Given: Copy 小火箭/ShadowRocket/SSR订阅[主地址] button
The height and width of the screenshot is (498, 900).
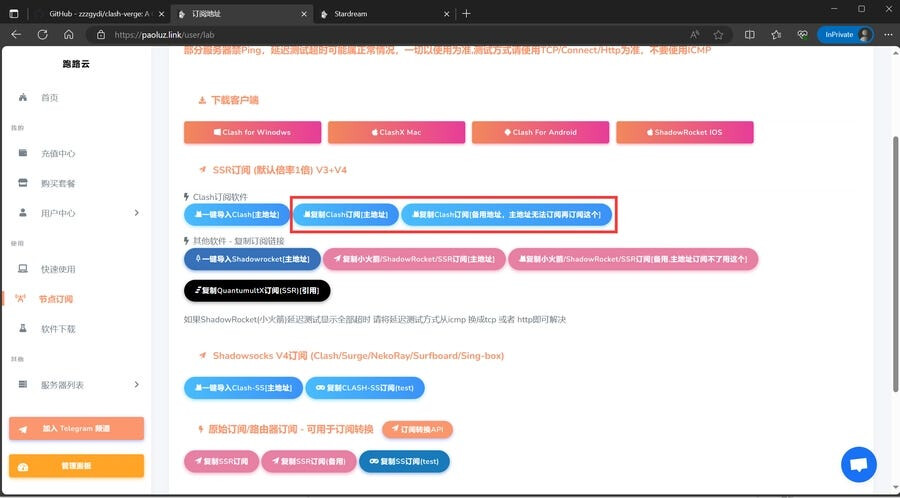Looking at the screenshot, I should pyautogui.click(x=414, y=259).
